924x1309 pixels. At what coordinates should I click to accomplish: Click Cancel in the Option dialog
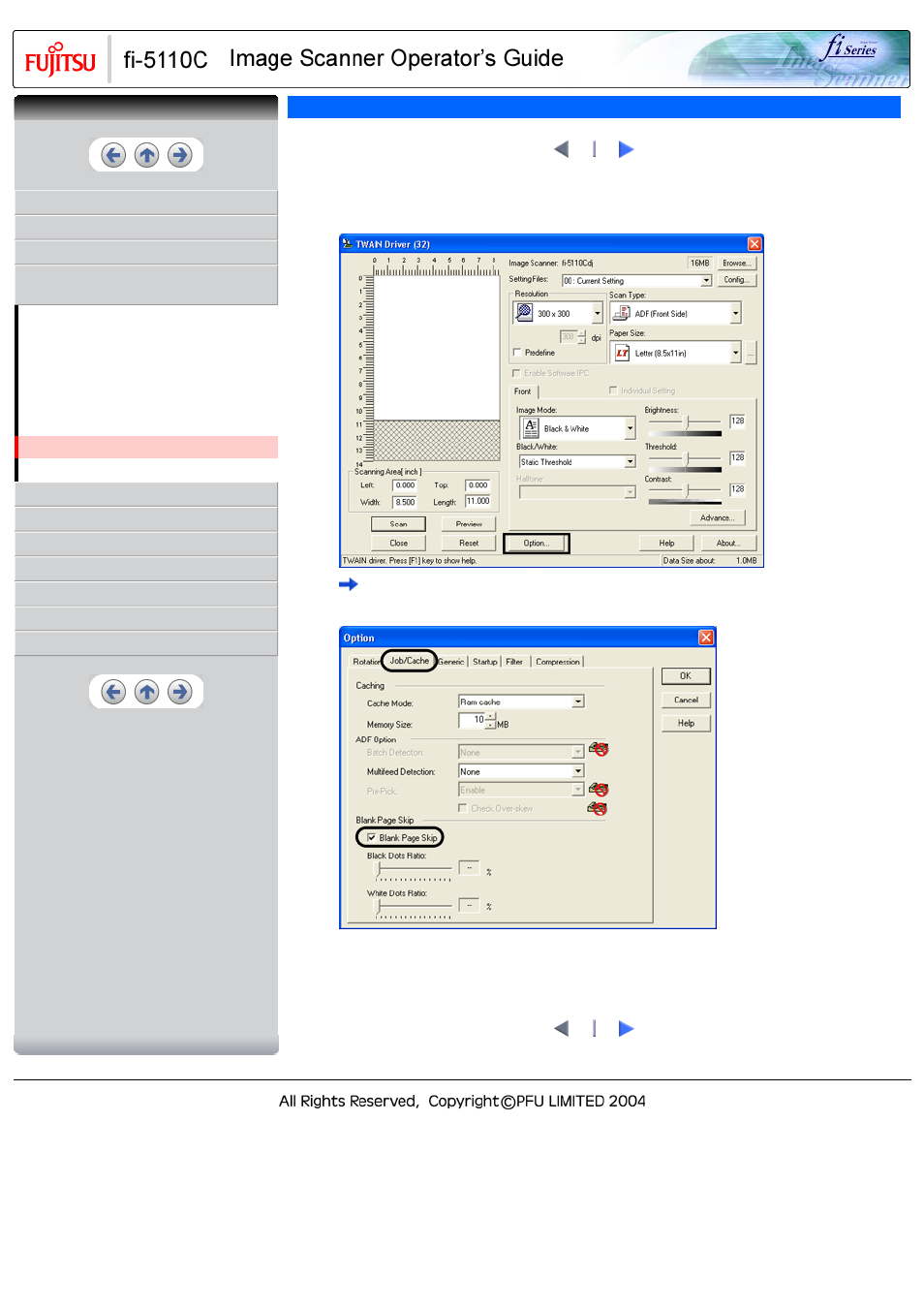[x=686, y=700]
